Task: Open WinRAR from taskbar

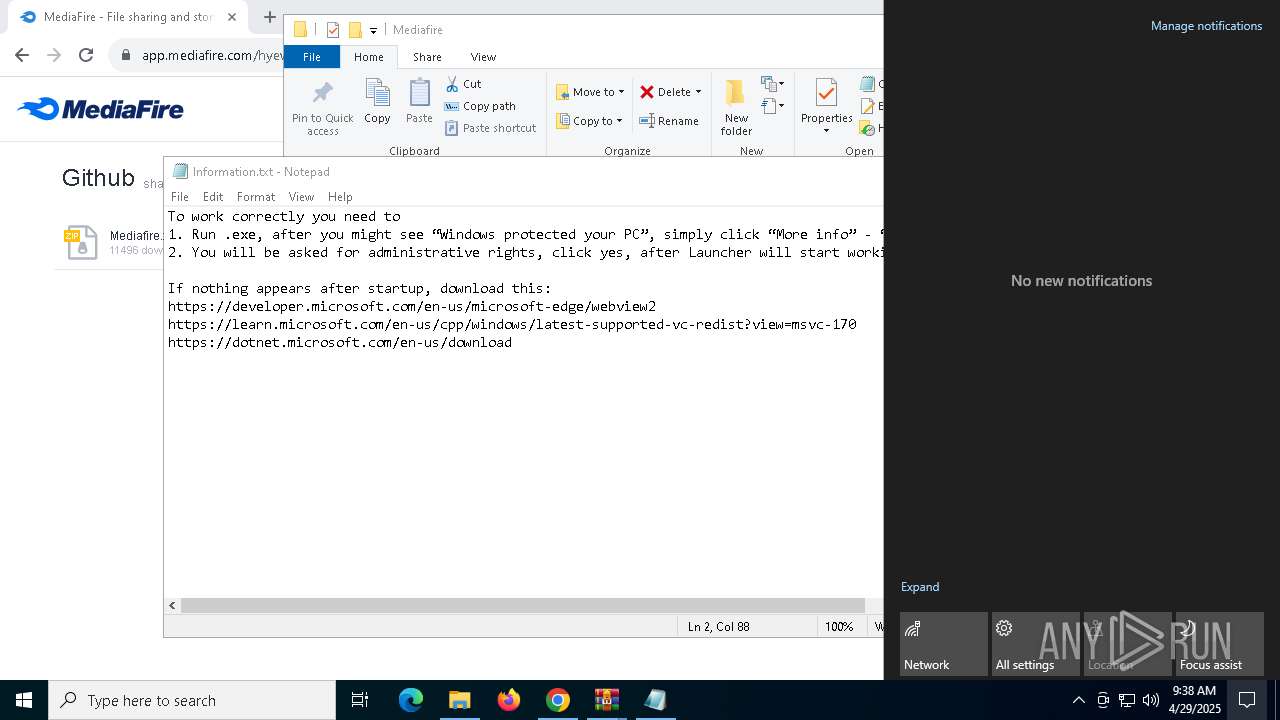Action: (607, 700)
